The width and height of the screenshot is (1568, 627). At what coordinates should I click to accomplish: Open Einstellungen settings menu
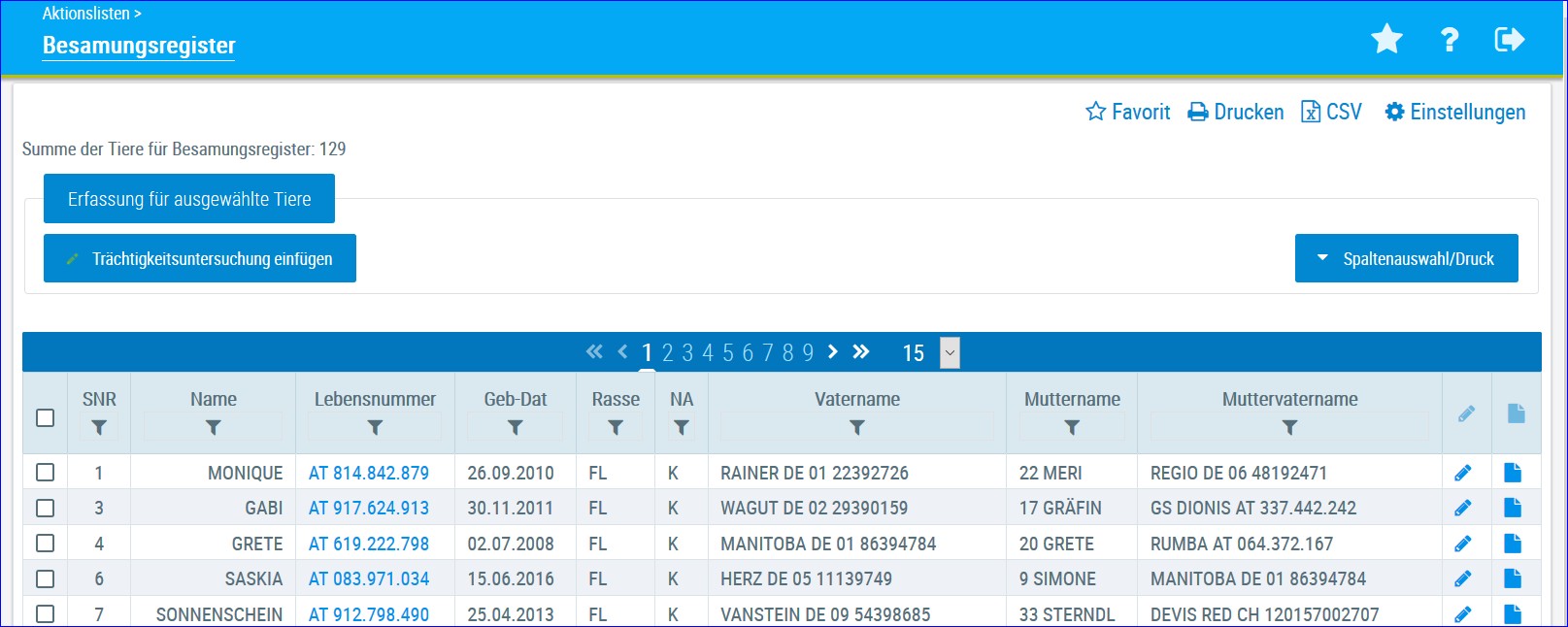[x=1454, y=112]
